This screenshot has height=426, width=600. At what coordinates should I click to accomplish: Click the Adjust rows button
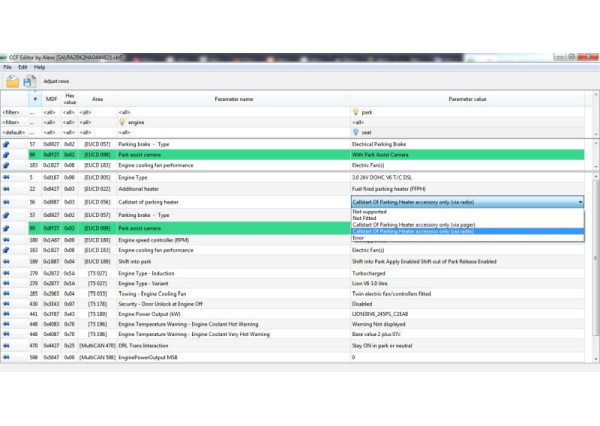tap(56, 80)
